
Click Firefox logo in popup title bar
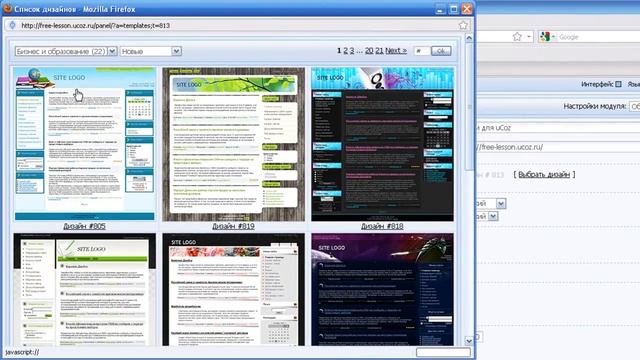[7, 9]
